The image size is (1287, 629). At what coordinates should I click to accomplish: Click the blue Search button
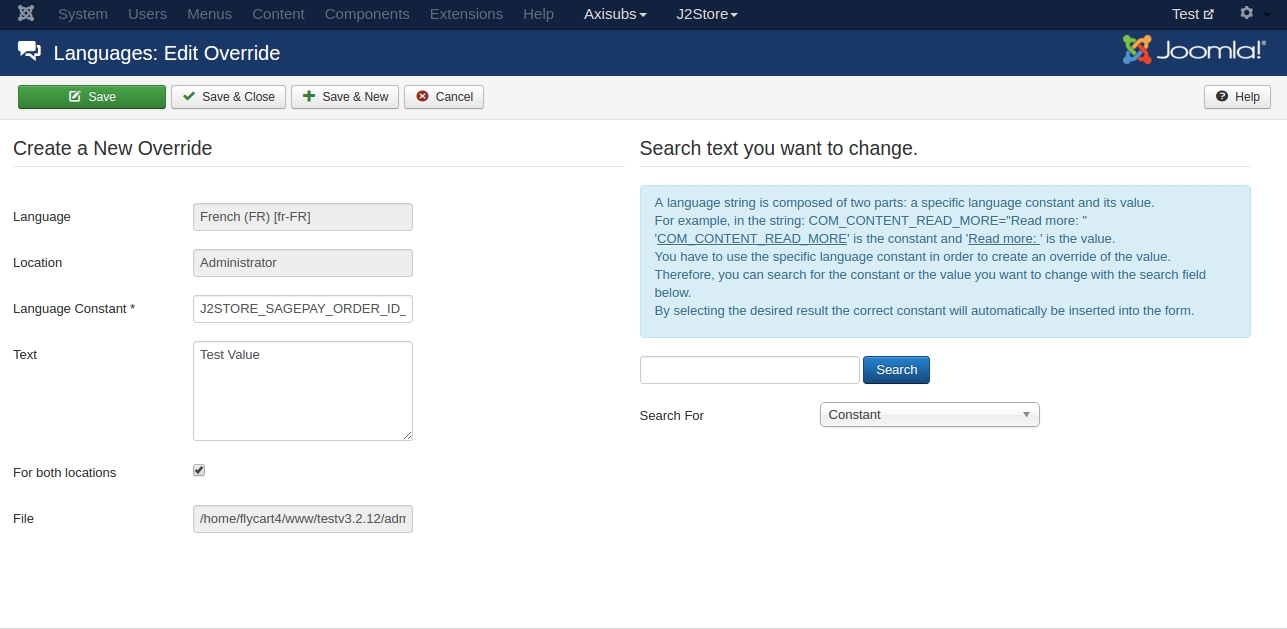coord(896,370)
